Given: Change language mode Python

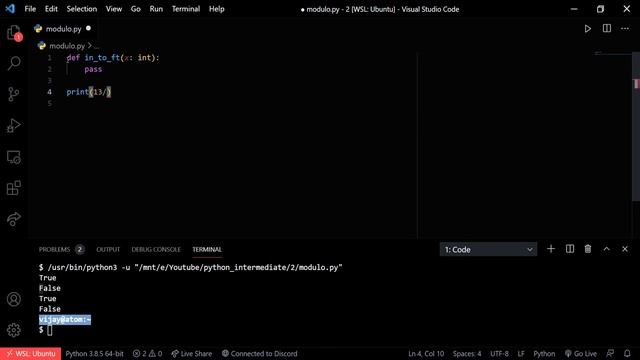Looking at the screenshot, I should [x=544, y=353].
